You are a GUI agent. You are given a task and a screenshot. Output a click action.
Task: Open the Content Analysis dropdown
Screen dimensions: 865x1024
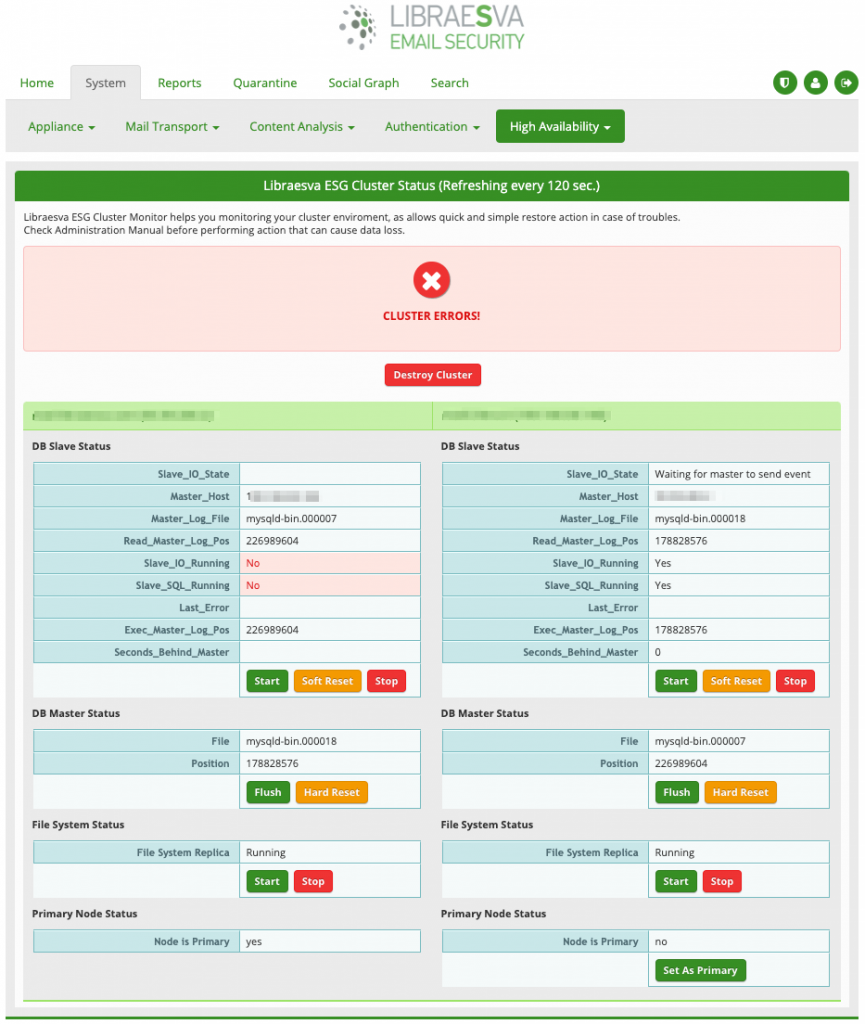coord(301,126)
